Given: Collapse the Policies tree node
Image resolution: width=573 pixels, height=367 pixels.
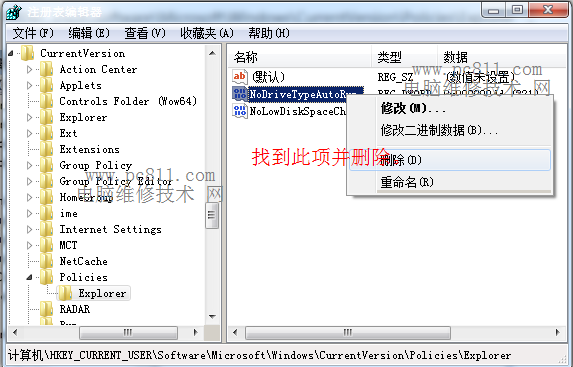Looking at the screenshot, I should (x=30, y=277).
